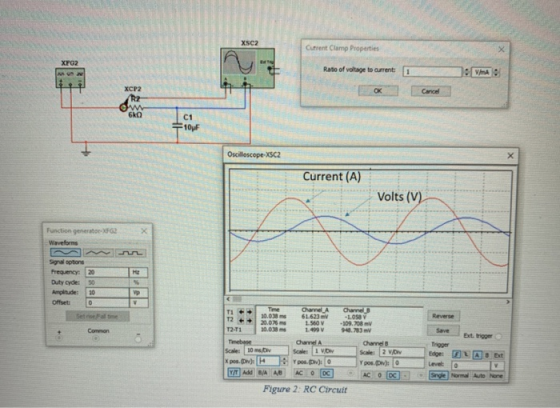The height and width of the screenshot is (408, 560).
Task: Set Channel B coupling to AC
Action: point(366,375)
